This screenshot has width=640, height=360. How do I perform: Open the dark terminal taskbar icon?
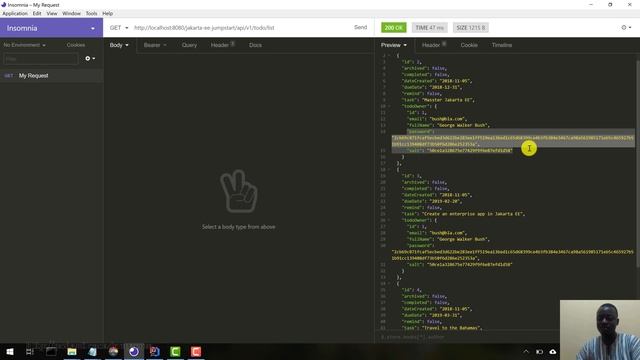click(51, 351)
